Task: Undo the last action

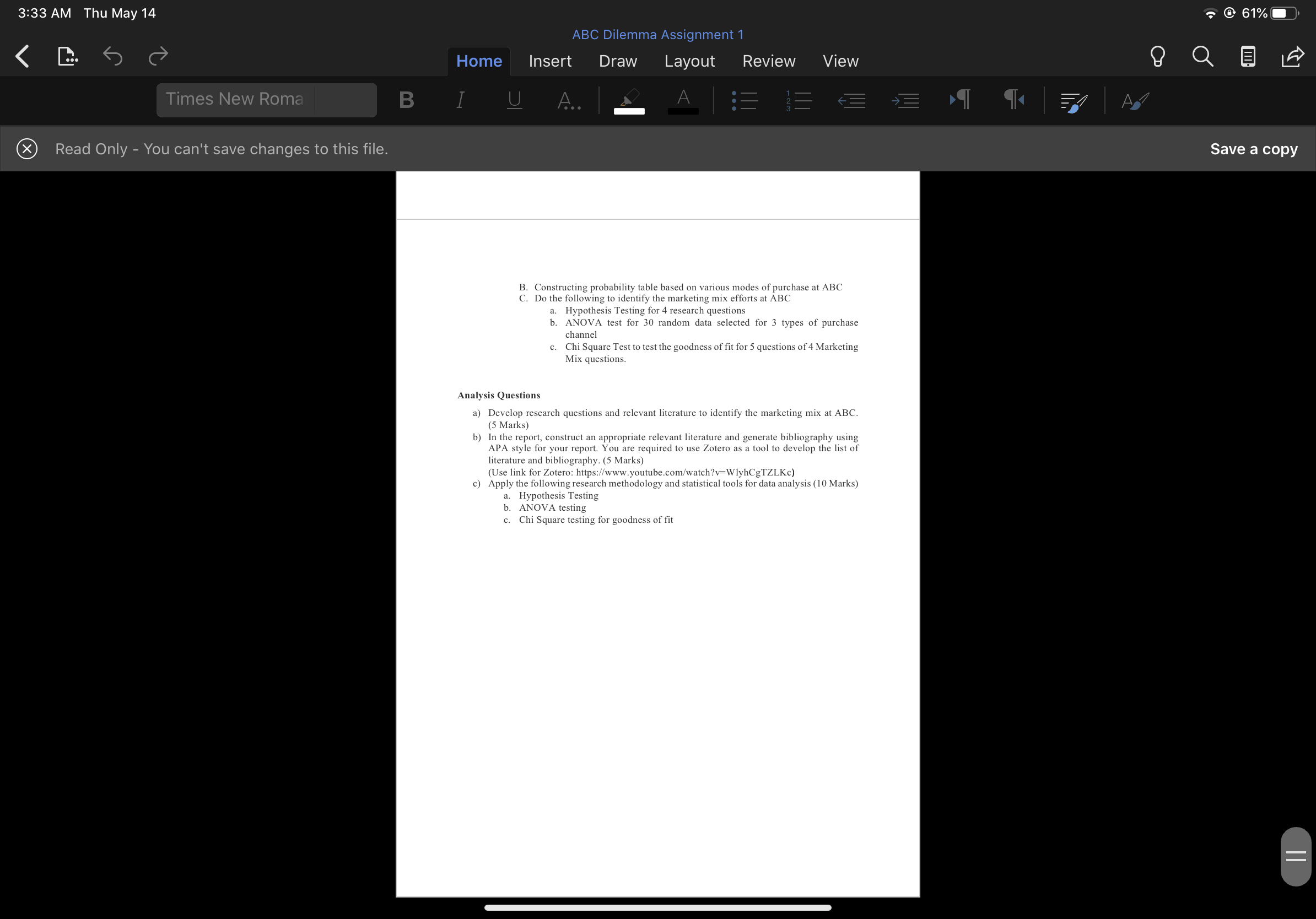Action: pos(112,56)
